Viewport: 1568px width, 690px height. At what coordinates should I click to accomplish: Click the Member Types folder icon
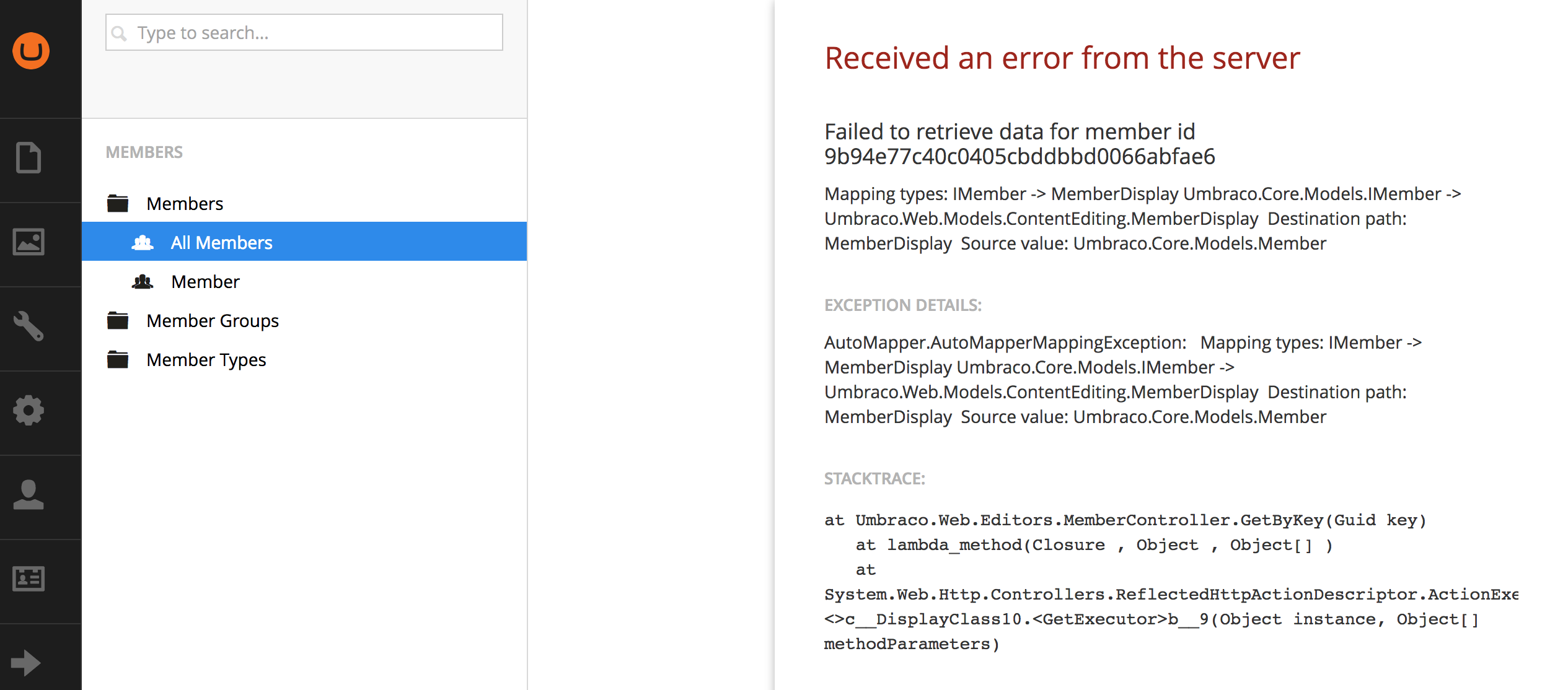coord(118,359)
